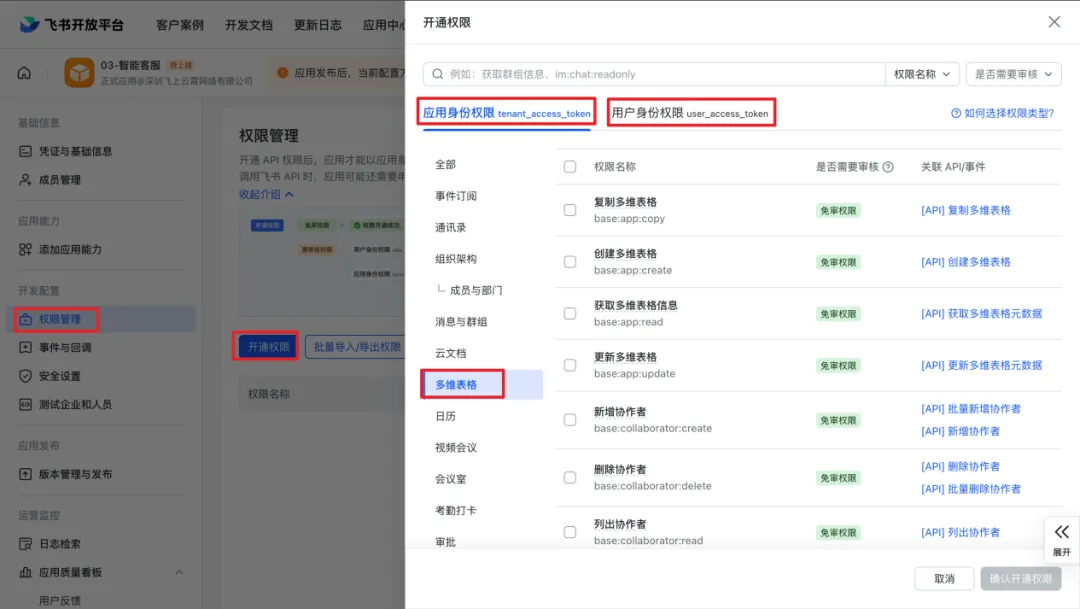The width and height of the screenshot is (1080, 609).
Task: Switch to 应用身份权限 tenant_access_token tab
Action: (x=506, y=113)
